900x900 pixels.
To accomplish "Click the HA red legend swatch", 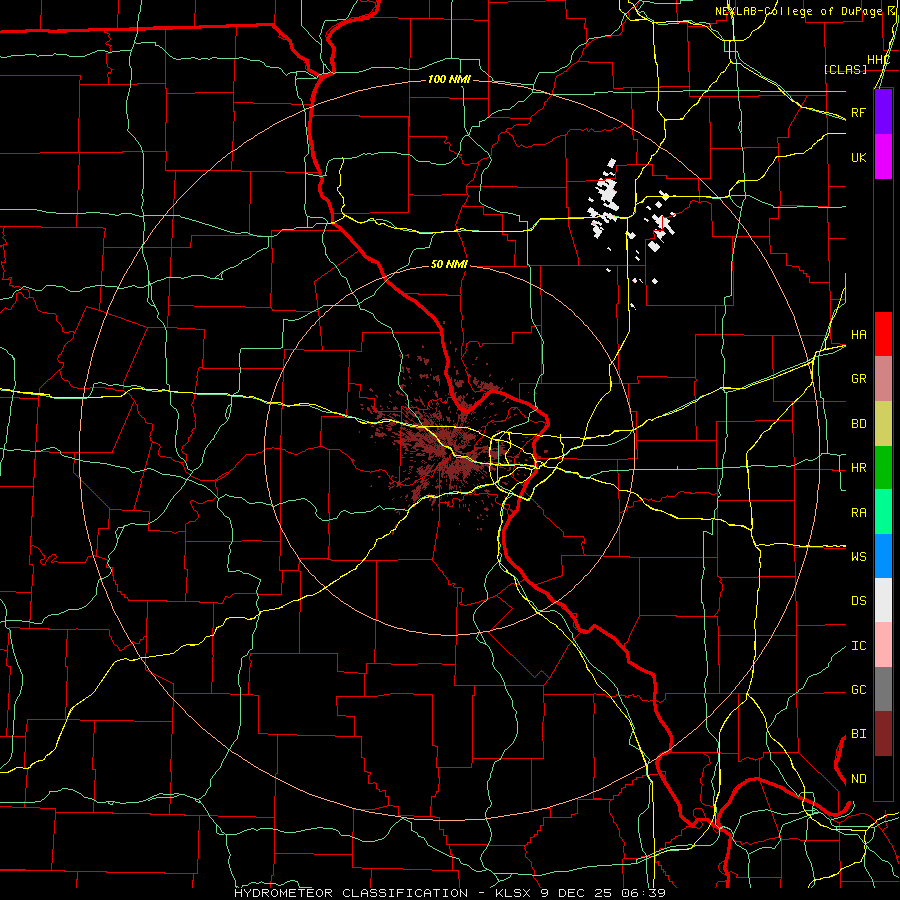I will (883, 334).
